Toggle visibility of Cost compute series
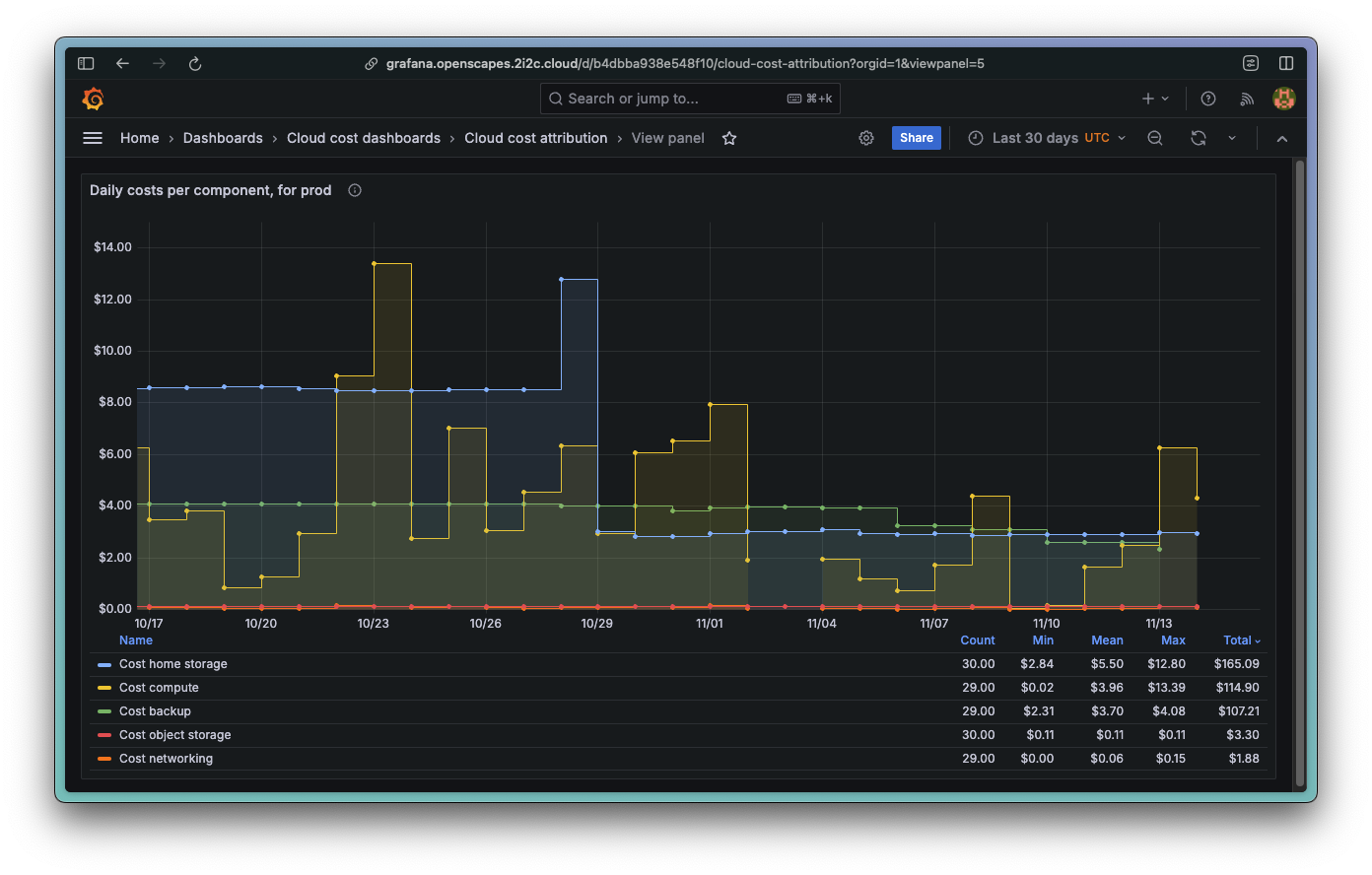The width and height of the screenshot is (1372, 875). pyautogui.click(x=159, y=687)
